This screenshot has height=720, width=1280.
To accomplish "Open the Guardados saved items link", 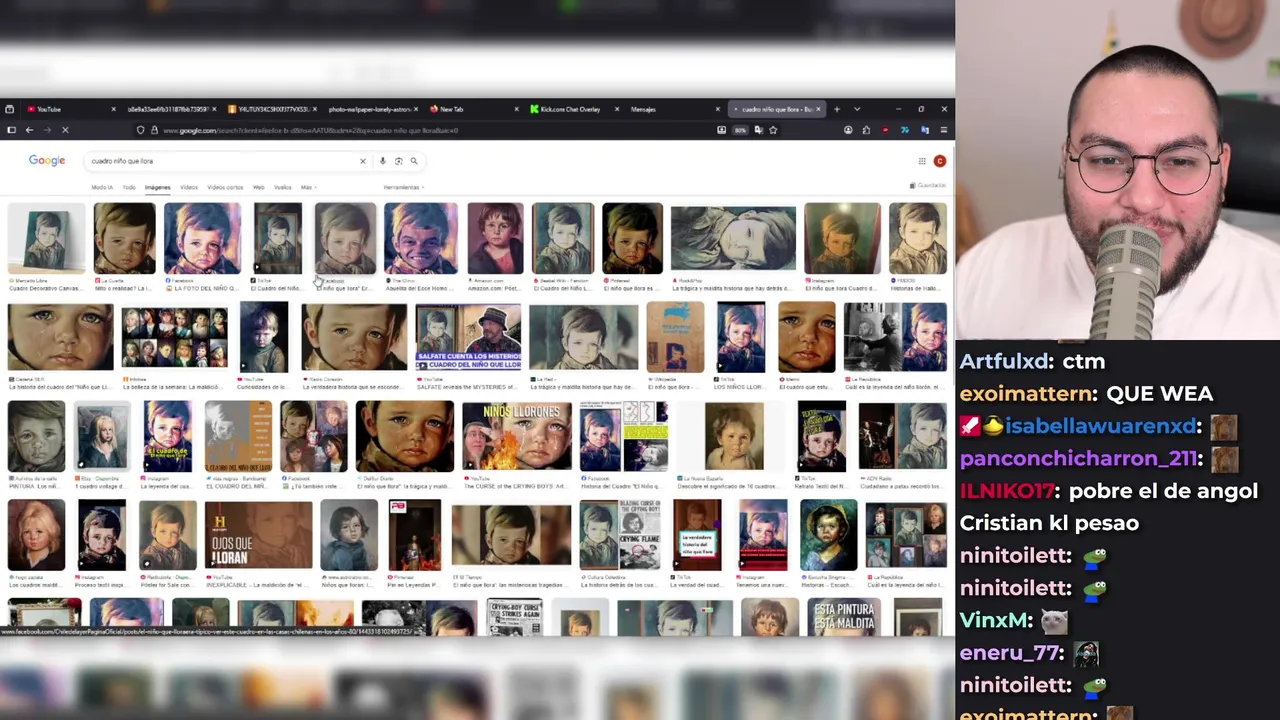I will pyautogui.click(x=928, y=186).
